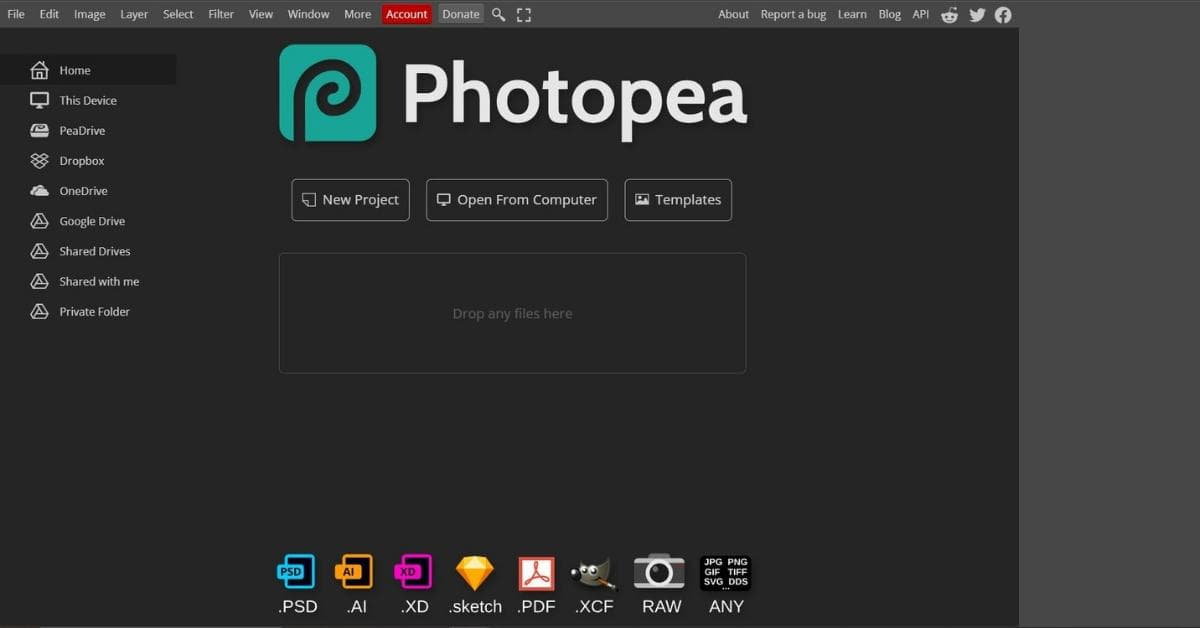Select Shared with me label
This screenshot has width=1200, height=628.
pos(99,281)
